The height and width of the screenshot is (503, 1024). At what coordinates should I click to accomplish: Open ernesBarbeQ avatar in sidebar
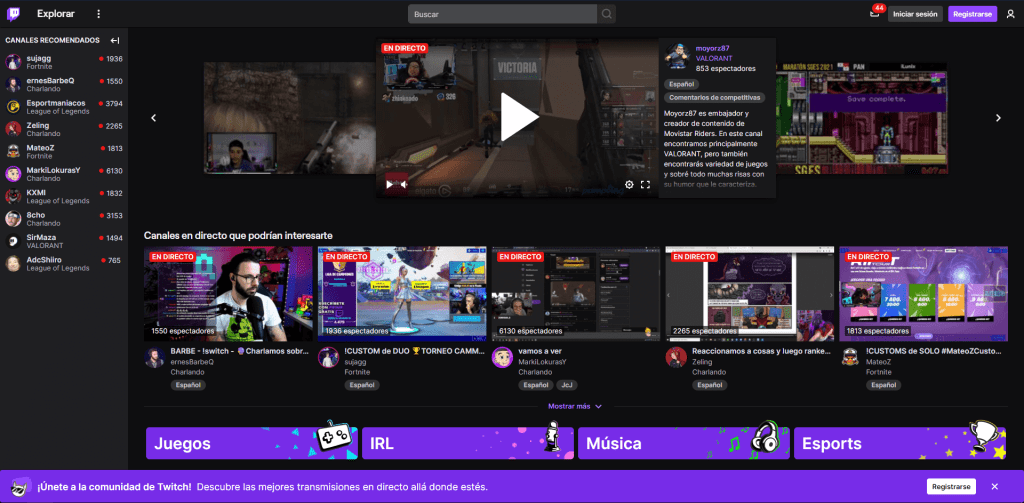click(13, 84)
